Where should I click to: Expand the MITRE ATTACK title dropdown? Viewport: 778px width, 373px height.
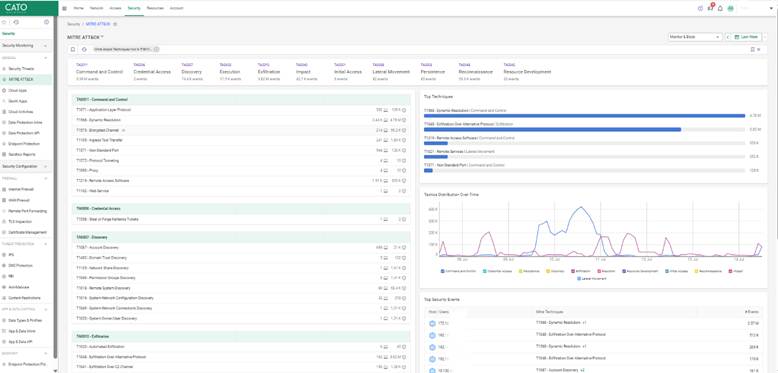[x=102, y=37]
